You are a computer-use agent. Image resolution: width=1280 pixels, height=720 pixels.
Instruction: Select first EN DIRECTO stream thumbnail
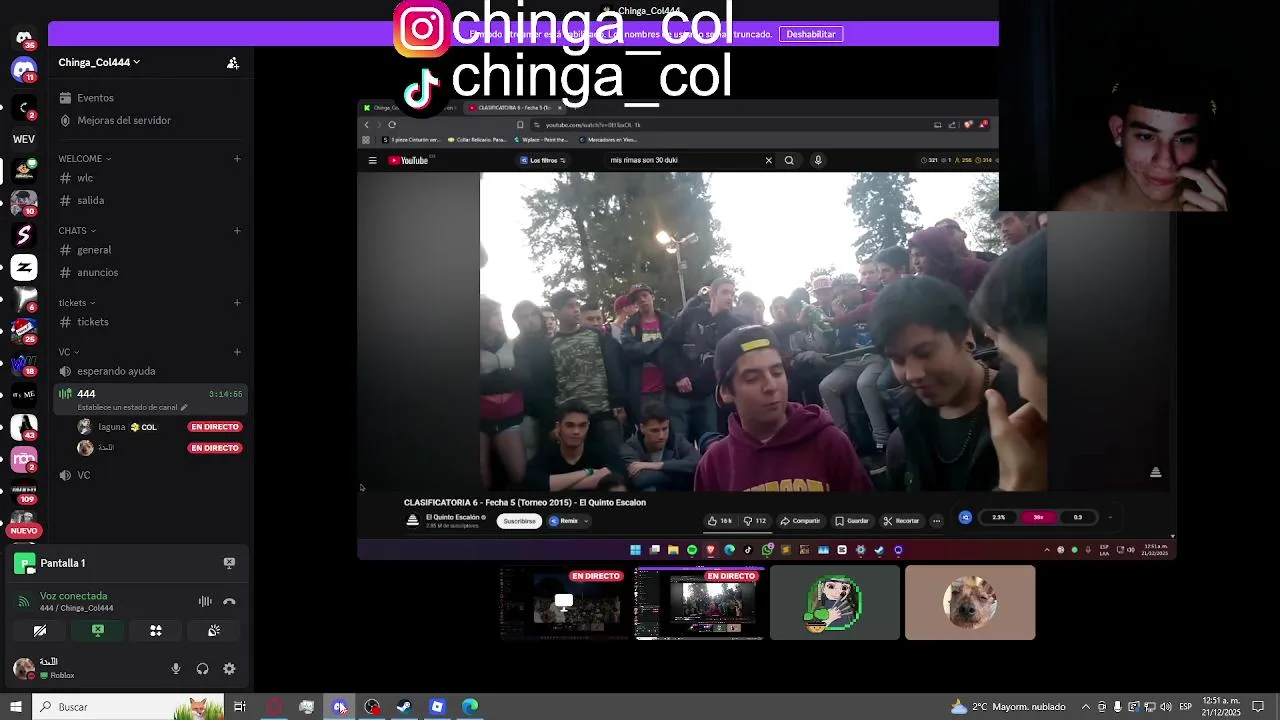(x=564, y=602)
